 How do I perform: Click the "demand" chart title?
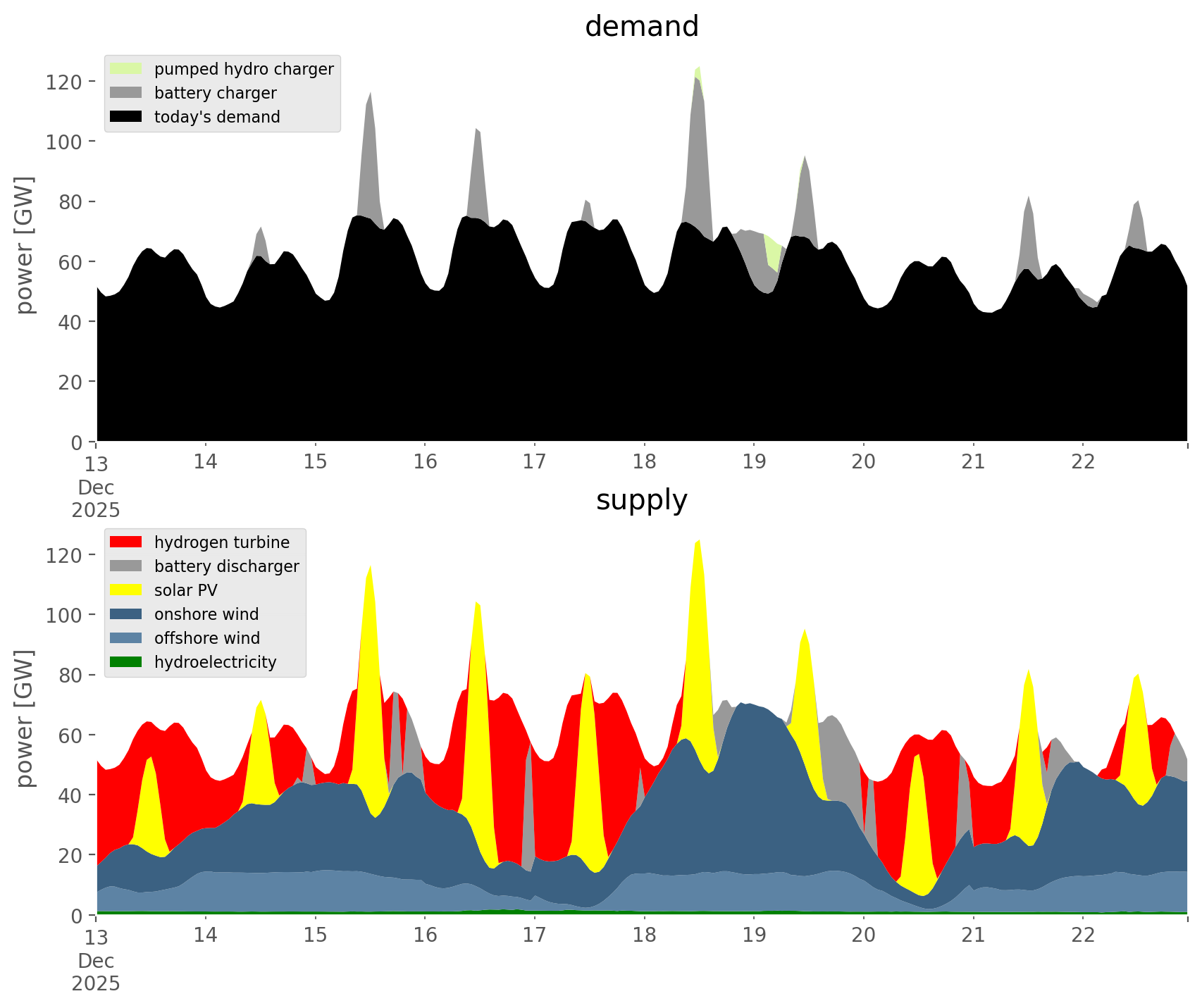[x=641, y=27]
